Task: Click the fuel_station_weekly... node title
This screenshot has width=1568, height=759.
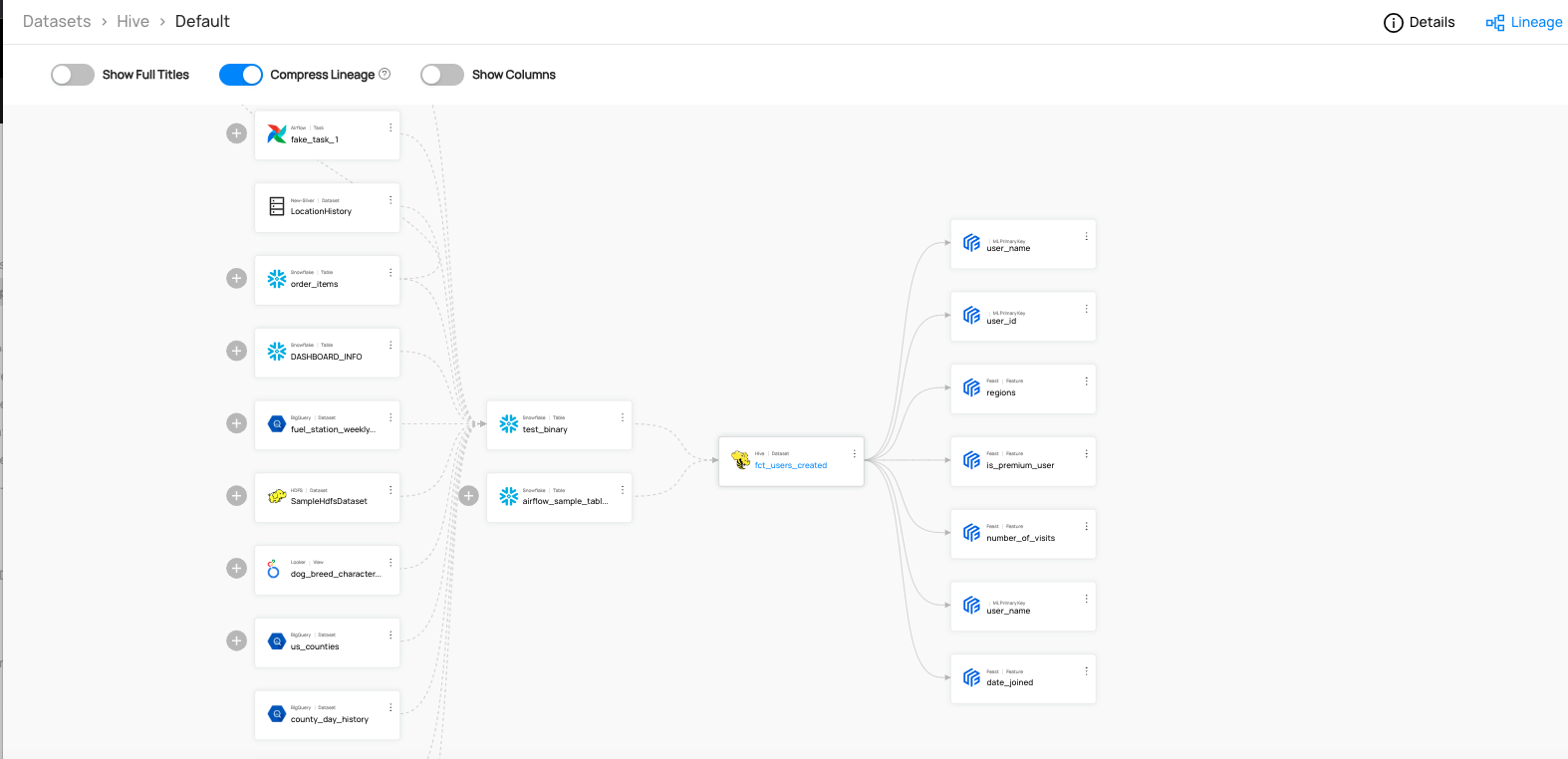Action: tap(333, 429)
